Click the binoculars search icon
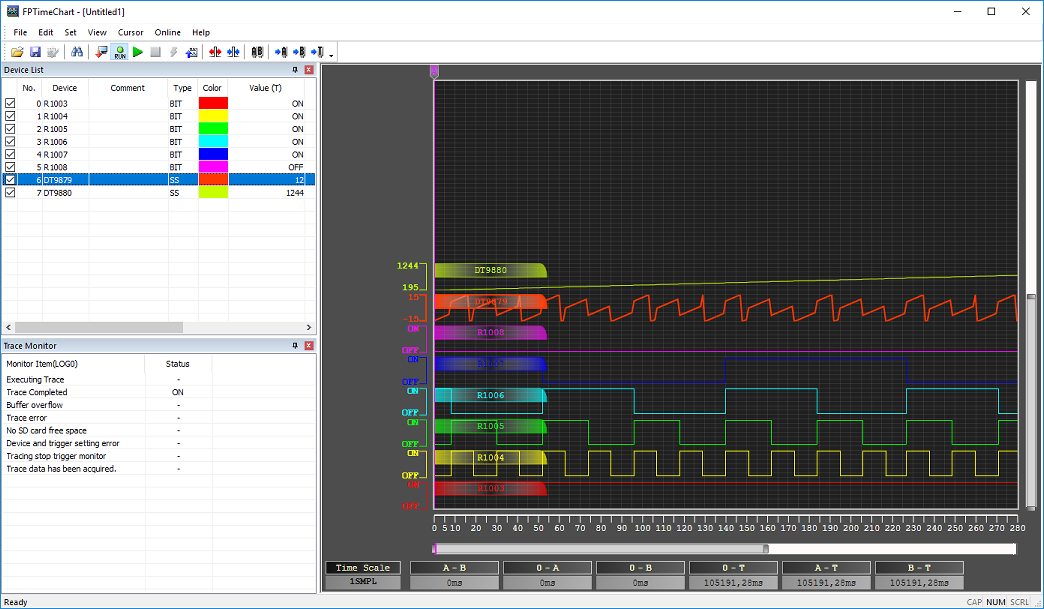Screen dimensions: 1044x609 [x=77, y=52]
